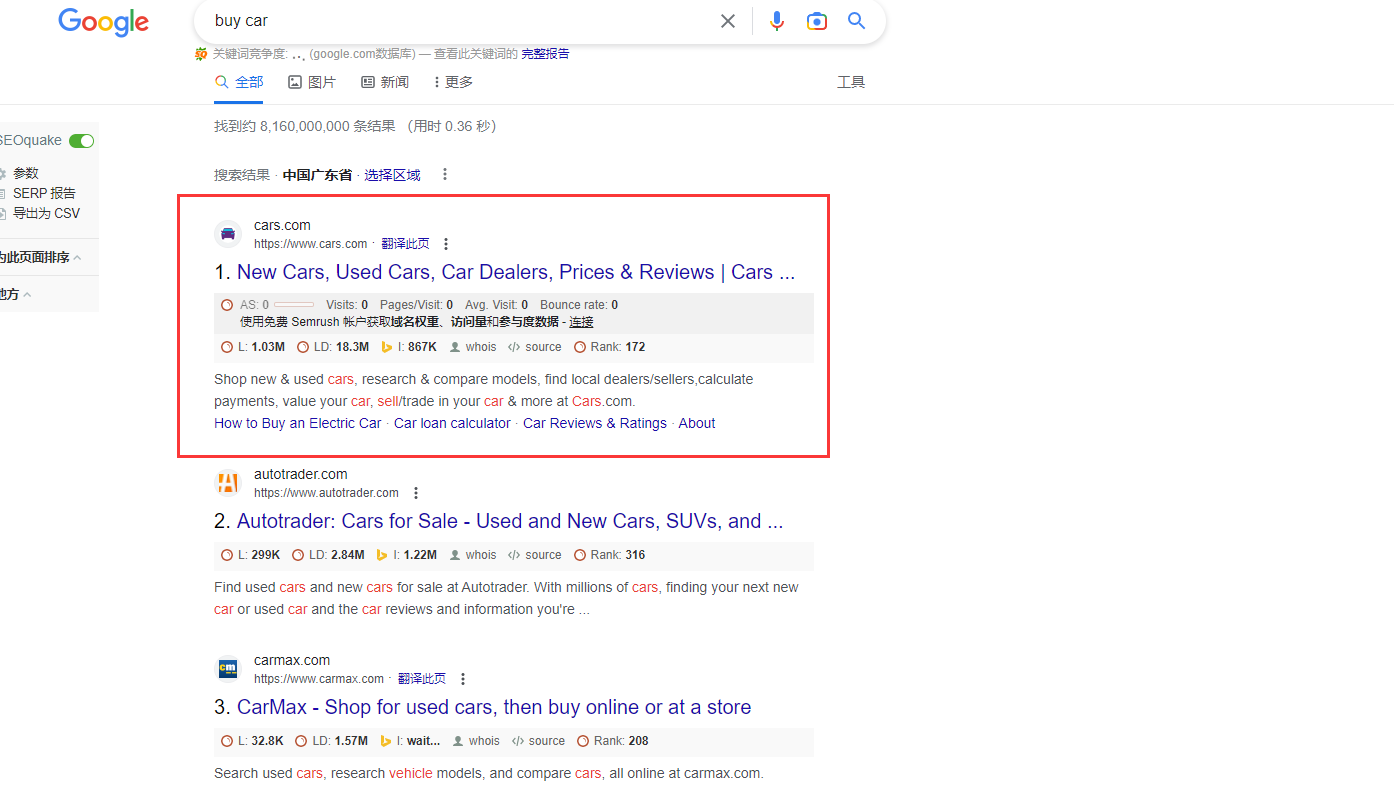The image size is (1394, 788).
Task: Click the search field containing buy car
Action: (x=460, y=21)
